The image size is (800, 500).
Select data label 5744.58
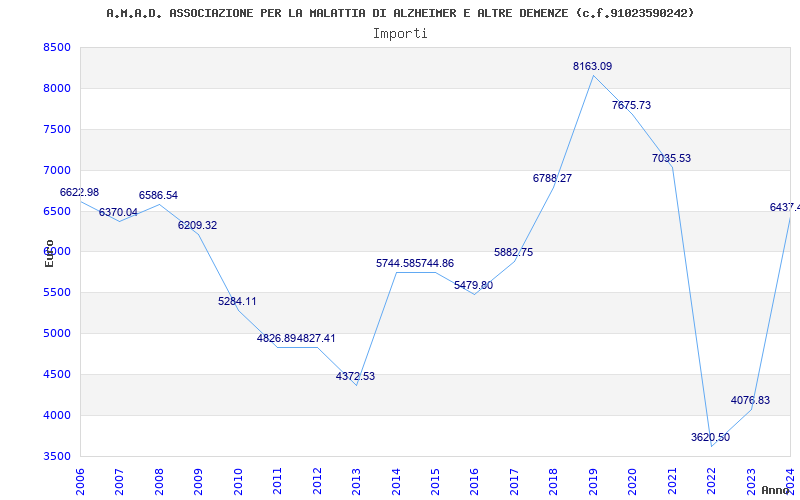point(395,263)
